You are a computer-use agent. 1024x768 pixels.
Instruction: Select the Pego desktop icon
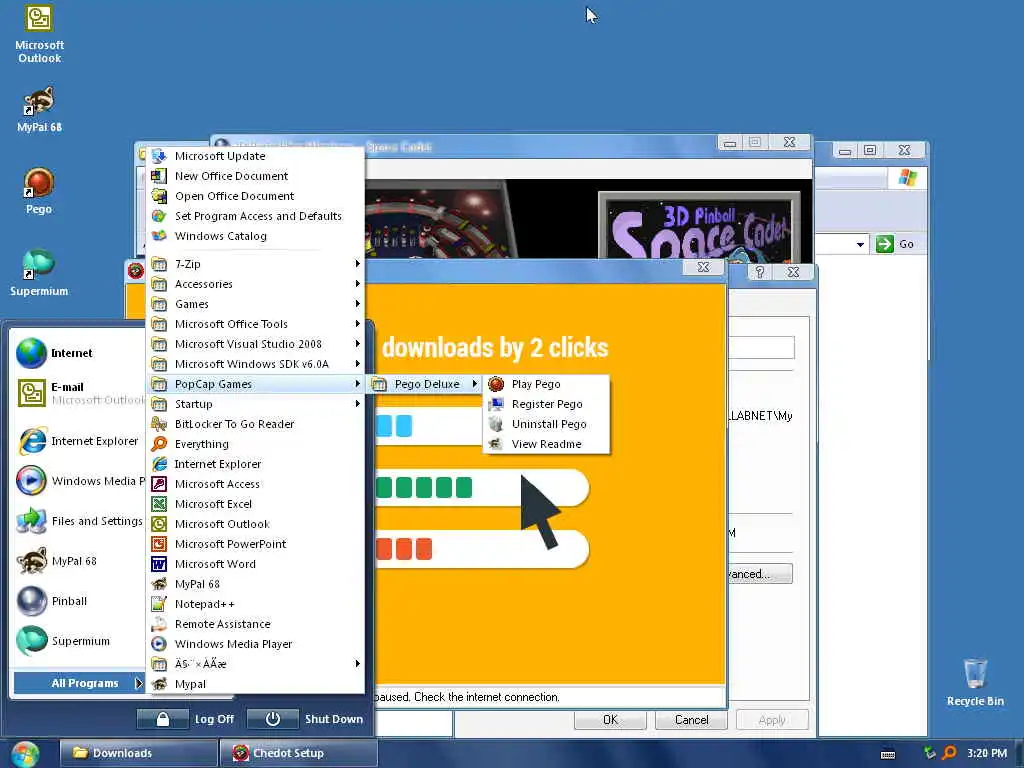(x=39, y=191)
